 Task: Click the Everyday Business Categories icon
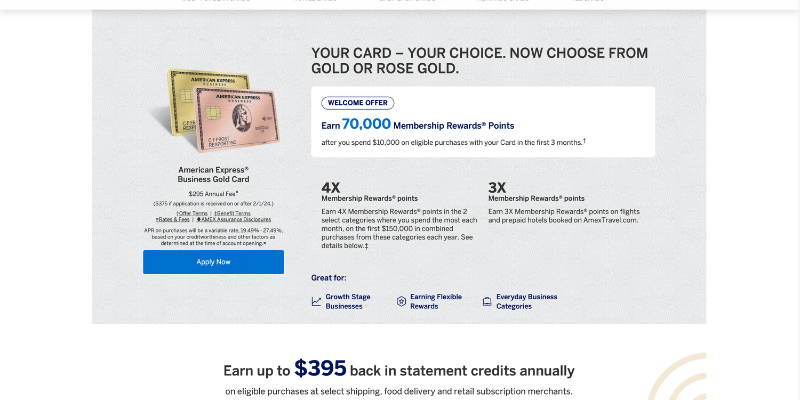pyautogui.click(x=487, y=301)
